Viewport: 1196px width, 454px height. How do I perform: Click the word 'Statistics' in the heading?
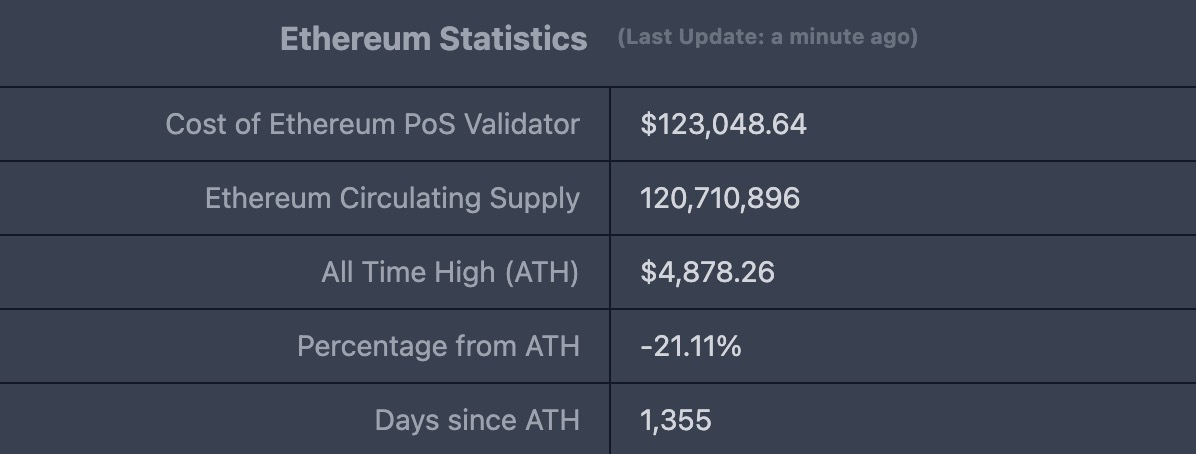[513, 38]
